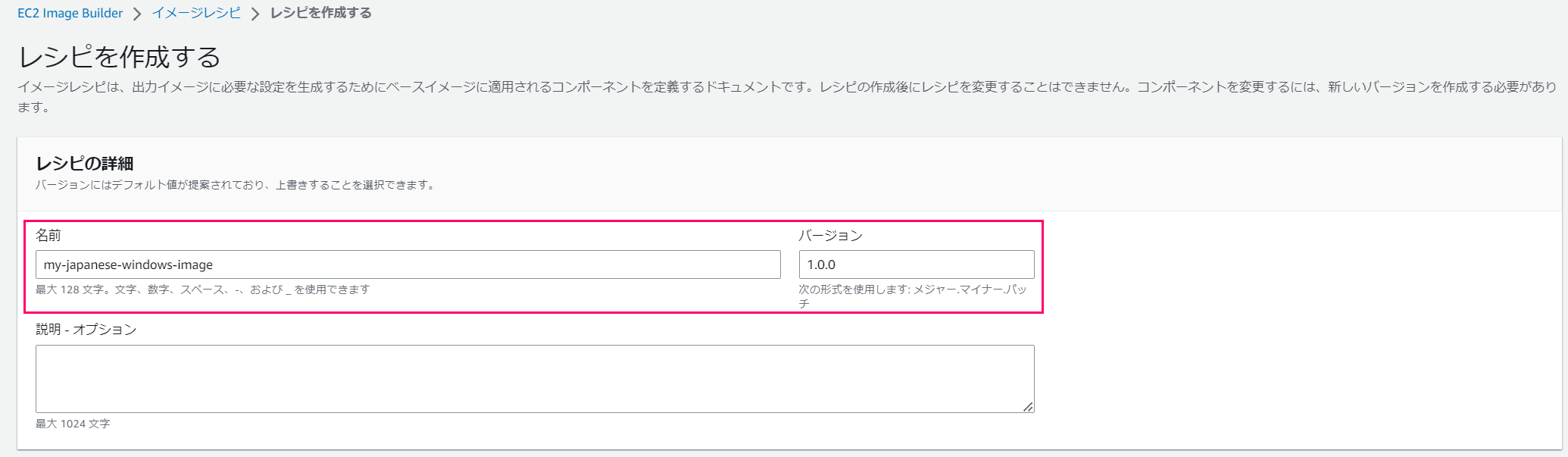Open the EC2 Image Builder breadcrumb link

click(x=70, y=13)
